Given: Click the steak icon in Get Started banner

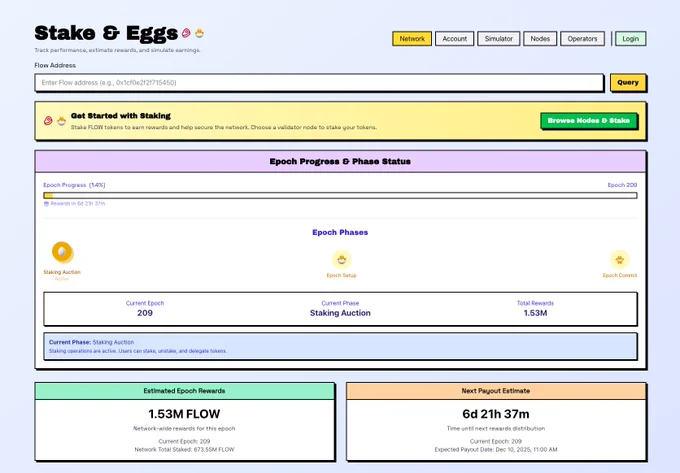Looking at the screenshot, I should tap(48, 121).
